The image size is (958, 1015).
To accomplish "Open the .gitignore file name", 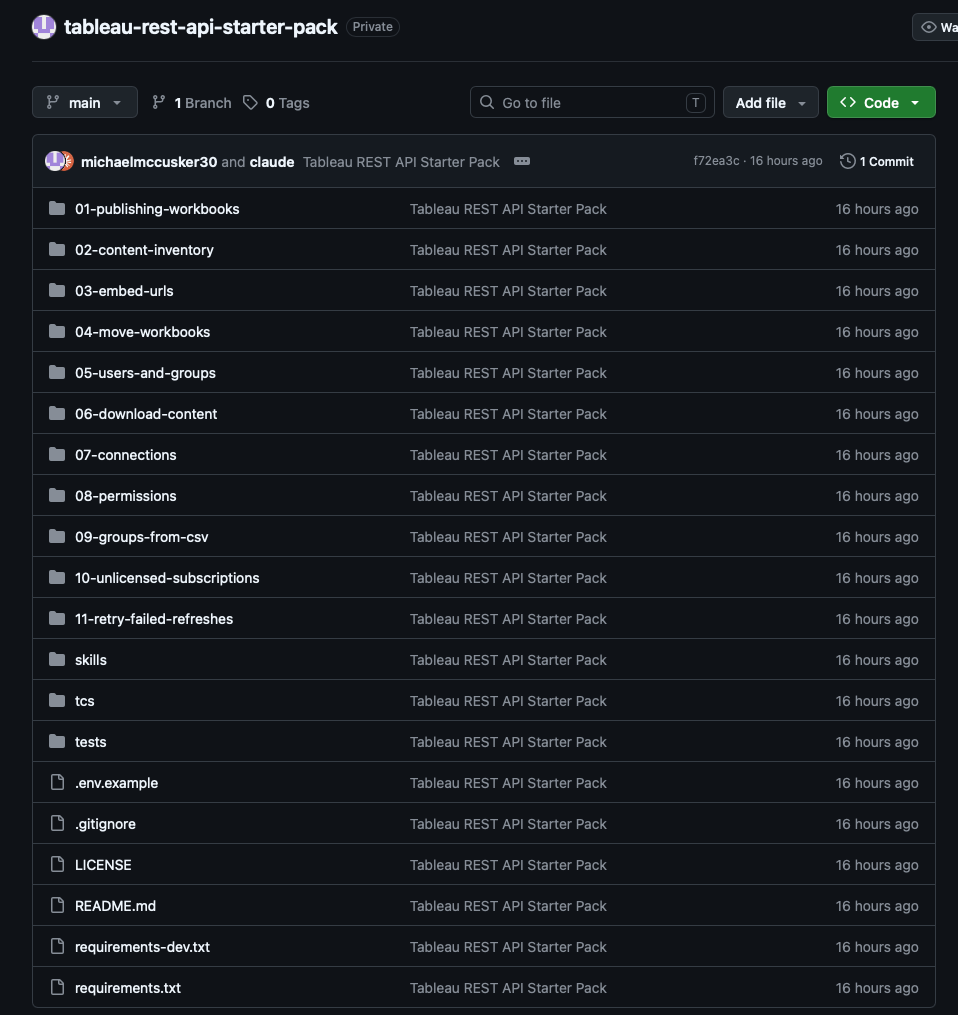I will (x=106, y=823).
